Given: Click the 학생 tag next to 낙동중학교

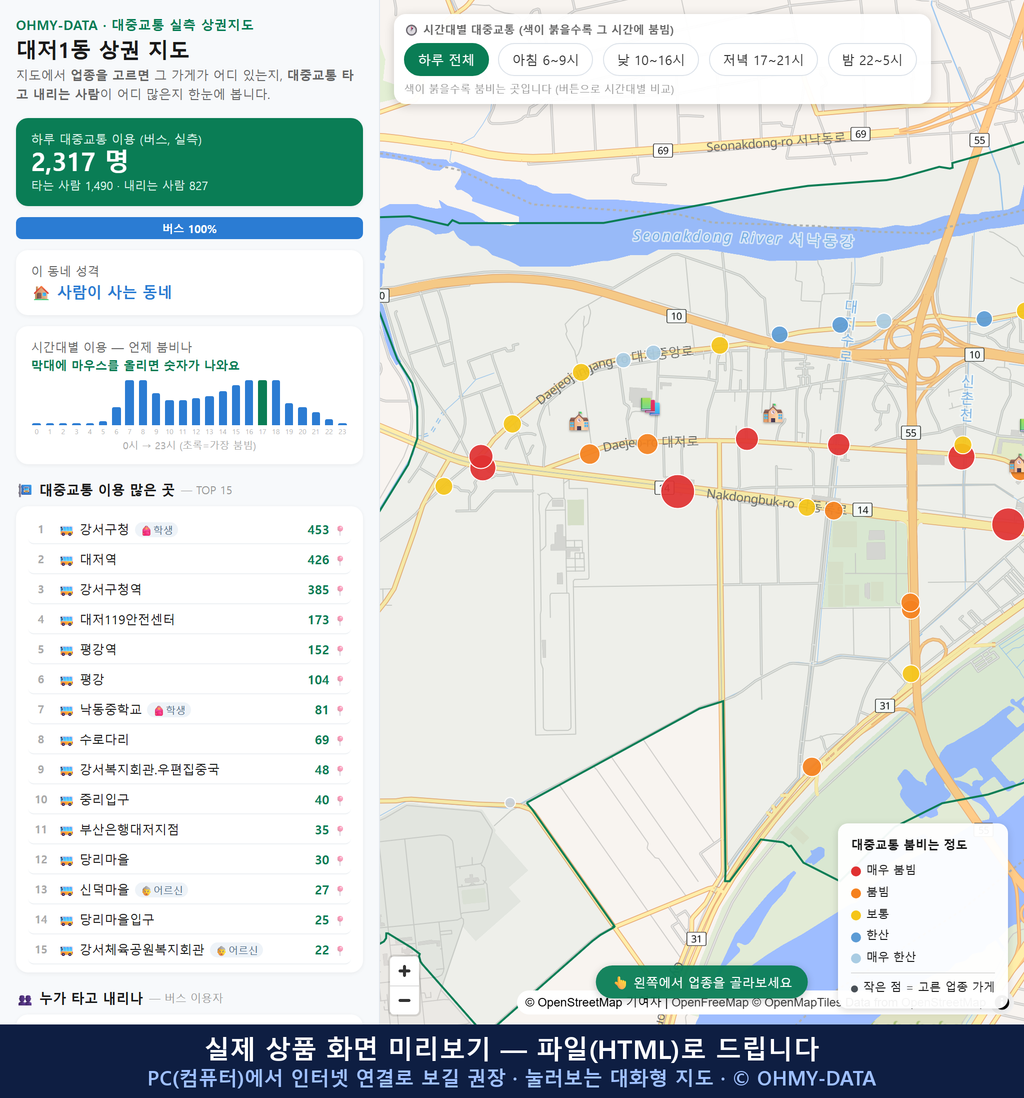Looking at the screenshot, I should (x=169, y=710).
